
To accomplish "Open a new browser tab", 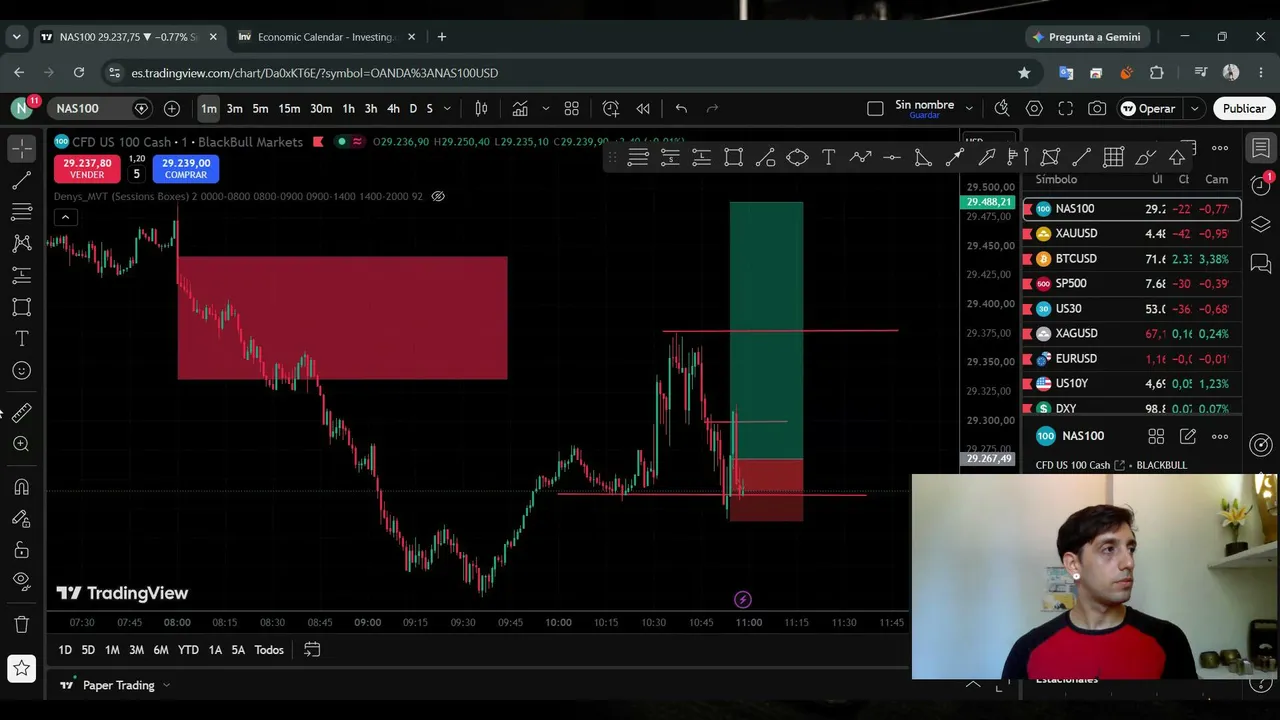I will (x=442, y=37).
